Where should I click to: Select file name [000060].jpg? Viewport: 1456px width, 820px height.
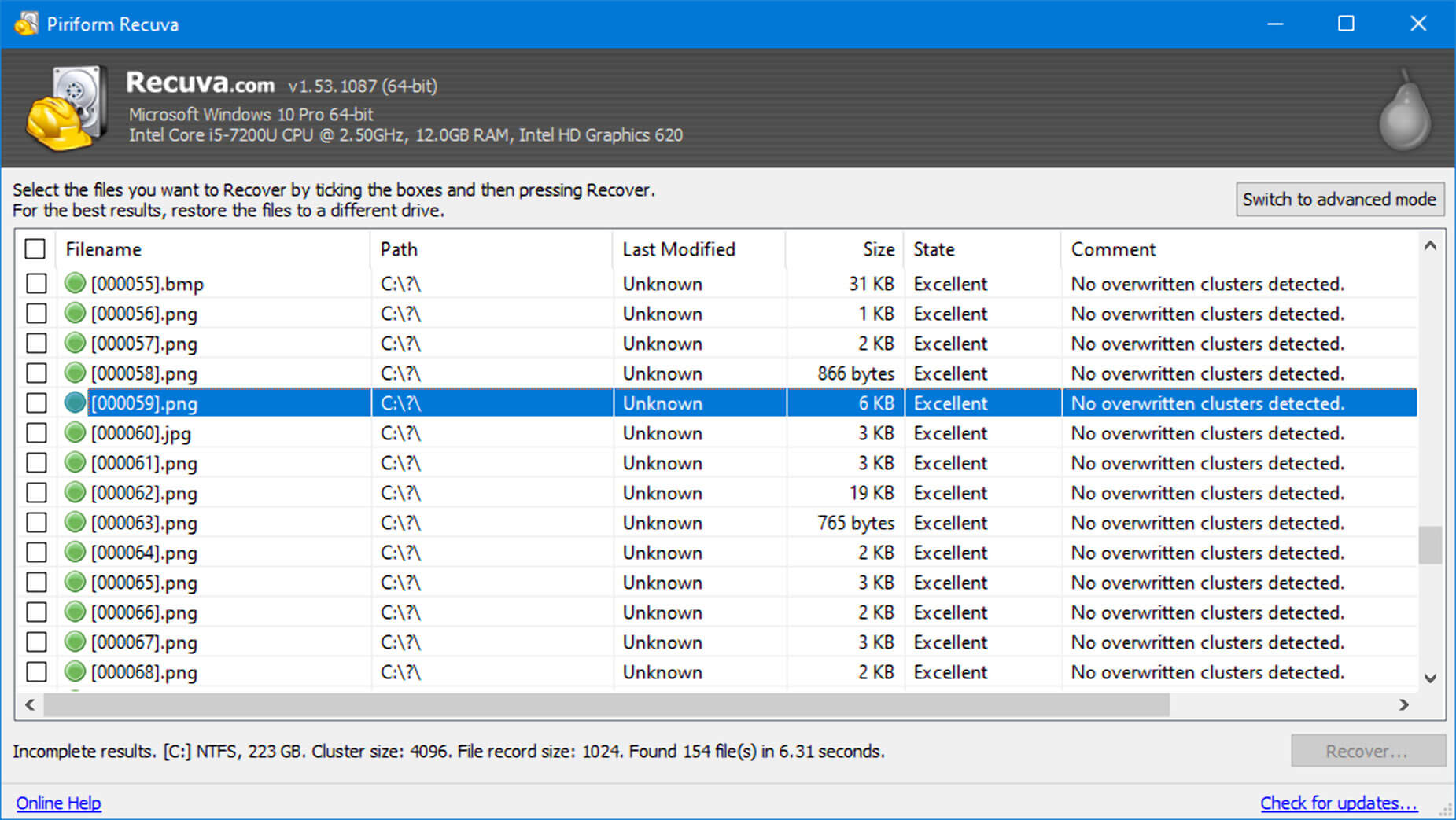tap(141, 433)
